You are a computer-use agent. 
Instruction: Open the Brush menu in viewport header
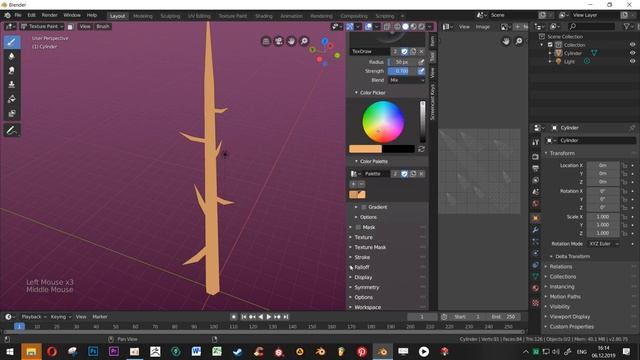pyautogui.click(x=103, y=27)
